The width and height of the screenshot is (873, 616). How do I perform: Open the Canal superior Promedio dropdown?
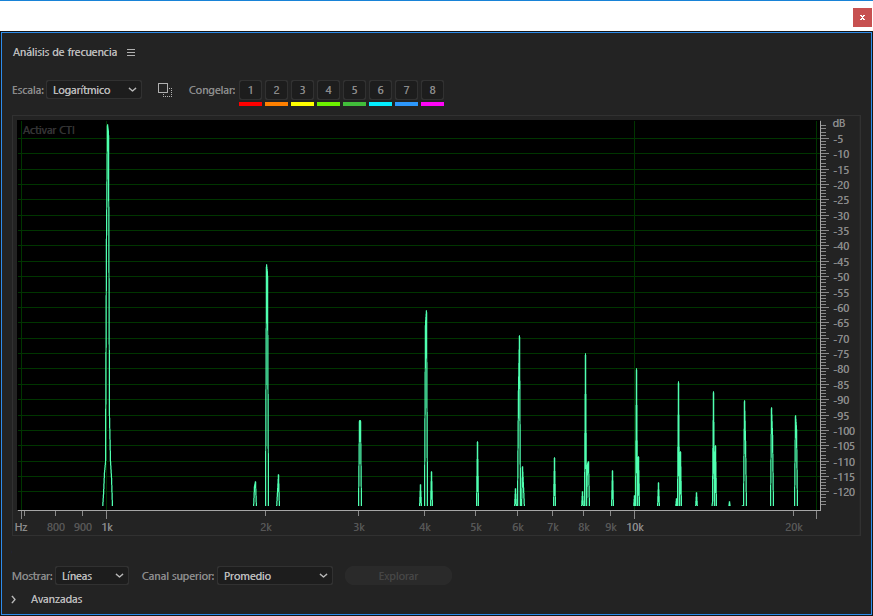(274, 576)
